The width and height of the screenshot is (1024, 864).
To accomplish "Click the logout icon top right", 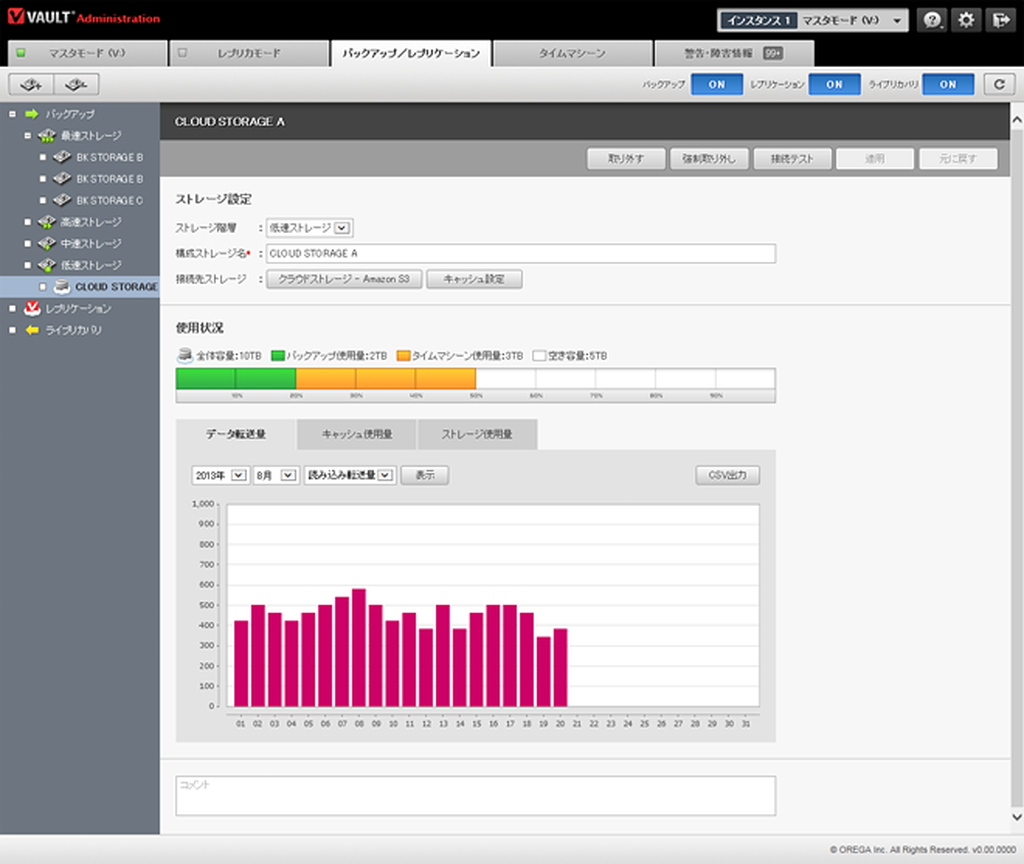I will click(999, 19).
